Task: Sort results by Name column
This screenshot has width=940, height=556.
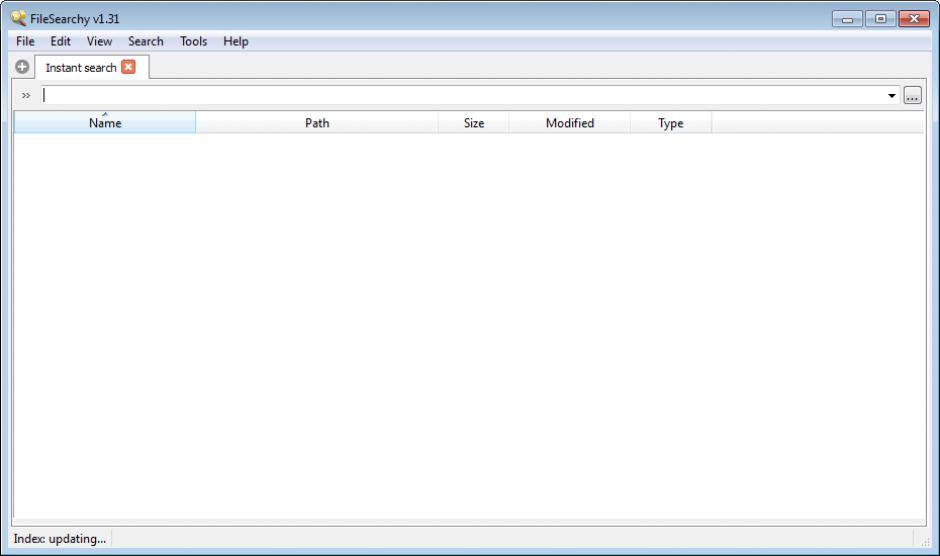Action: coord(105,122)
